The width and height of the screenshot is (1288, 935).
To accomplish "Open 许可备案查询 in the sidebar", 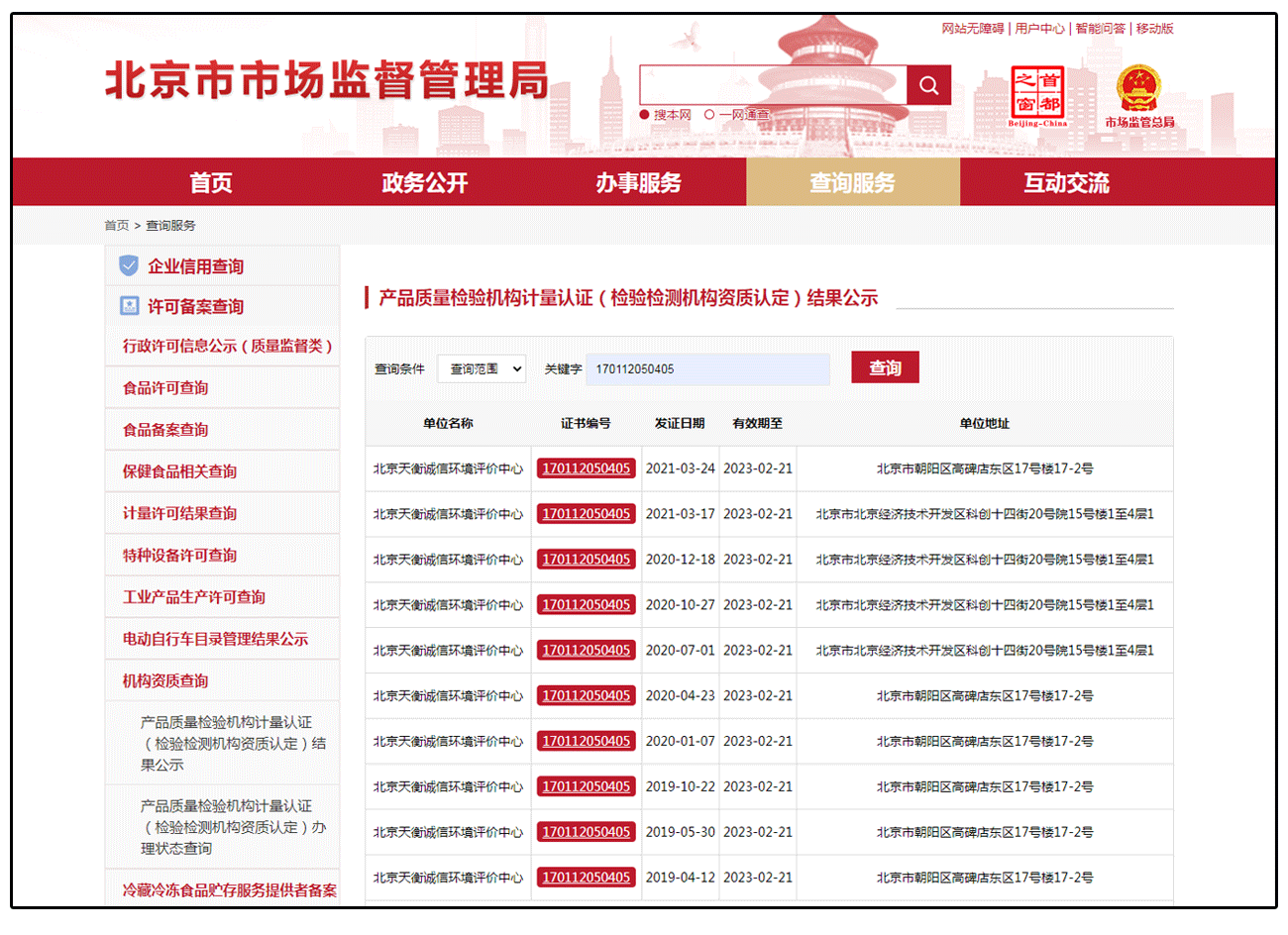I will [x=195, y=306].
